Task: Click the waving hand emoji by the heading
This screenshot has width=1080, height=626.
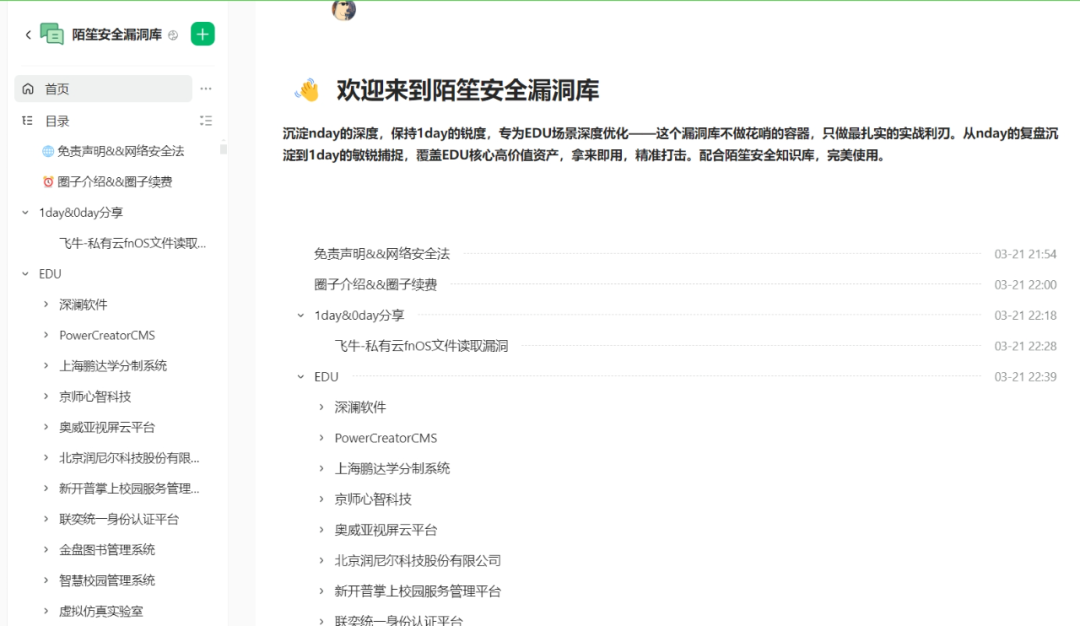Action: [x=307, y=90]
